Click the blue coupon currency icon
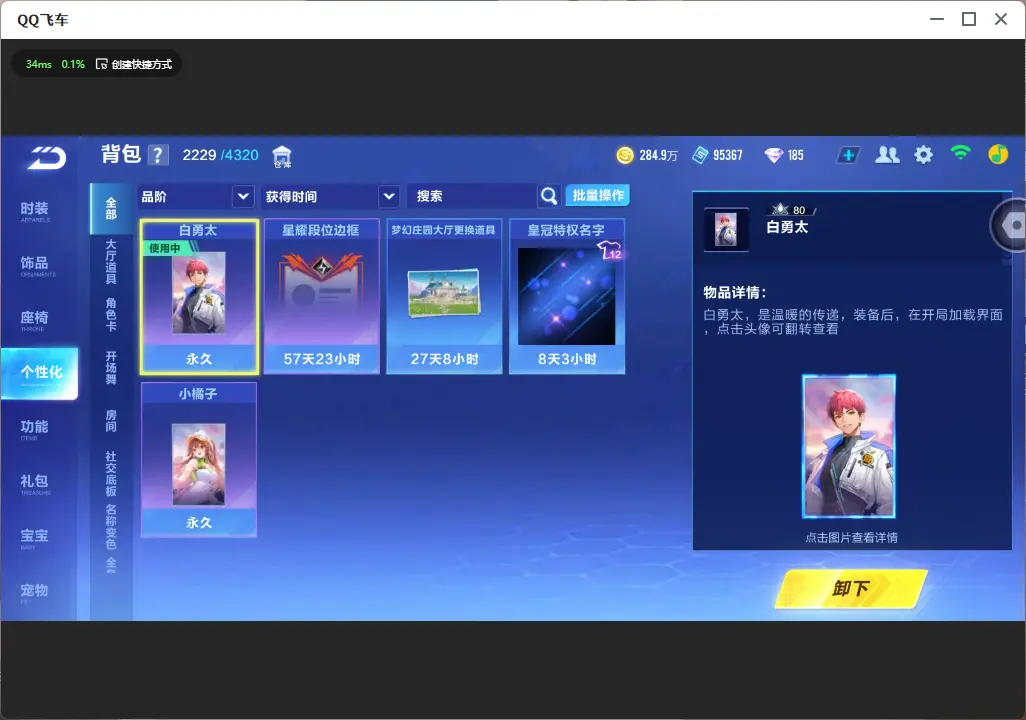1026x720 pixels. (x=700, y=155)
